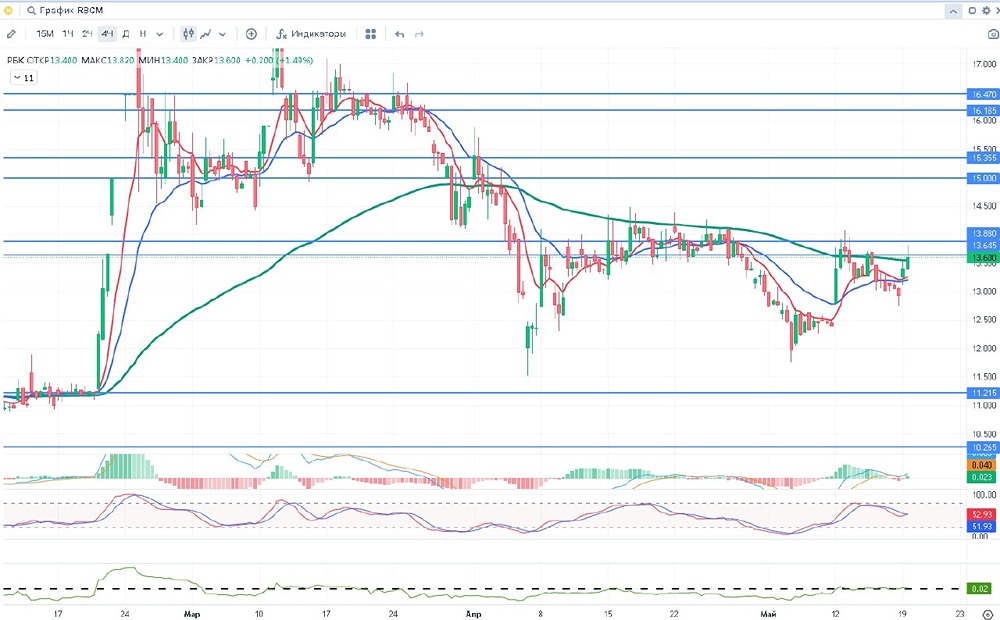The image size is (1000, 620).
Task: Select the Д daily timeframe
Action: point(126,34)
